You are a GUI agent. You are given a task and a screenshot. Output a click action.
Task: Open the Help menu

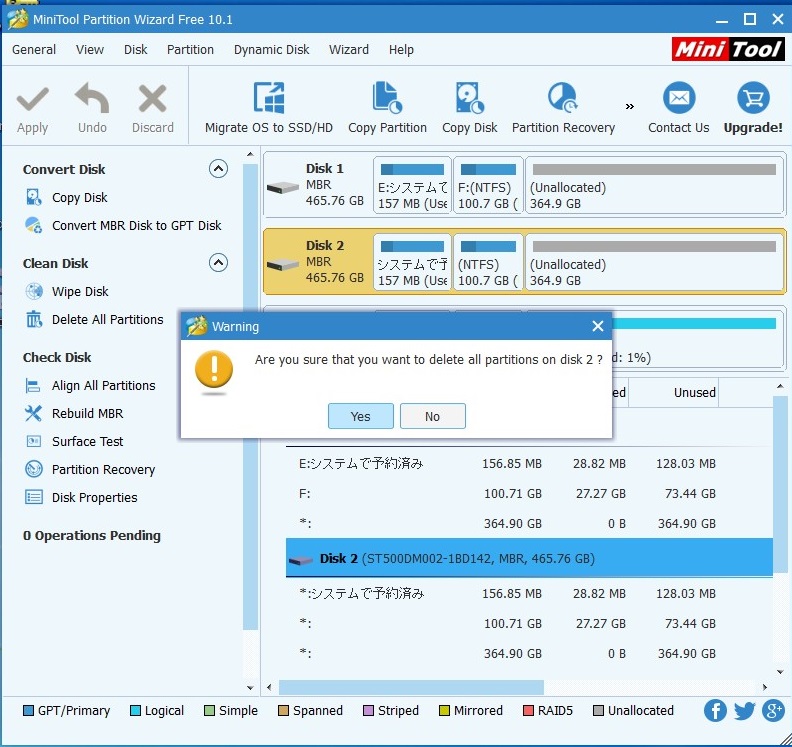tap(401, 49)
